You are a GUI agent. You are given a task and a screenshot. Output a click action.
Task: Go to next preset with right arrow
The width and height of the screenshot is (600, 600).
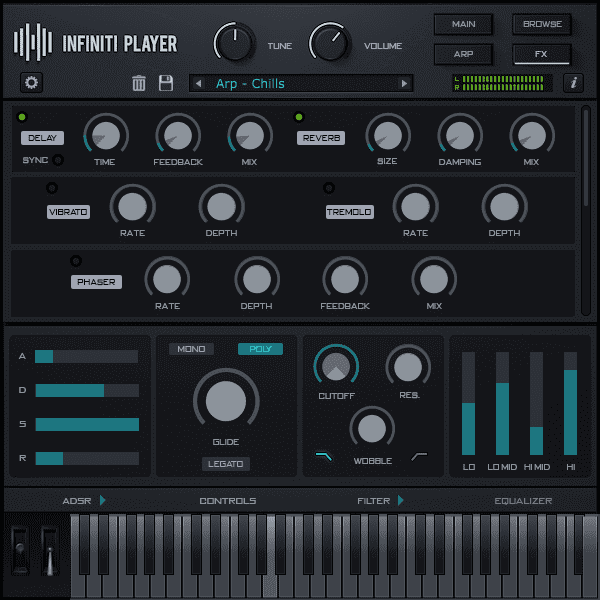404,83
